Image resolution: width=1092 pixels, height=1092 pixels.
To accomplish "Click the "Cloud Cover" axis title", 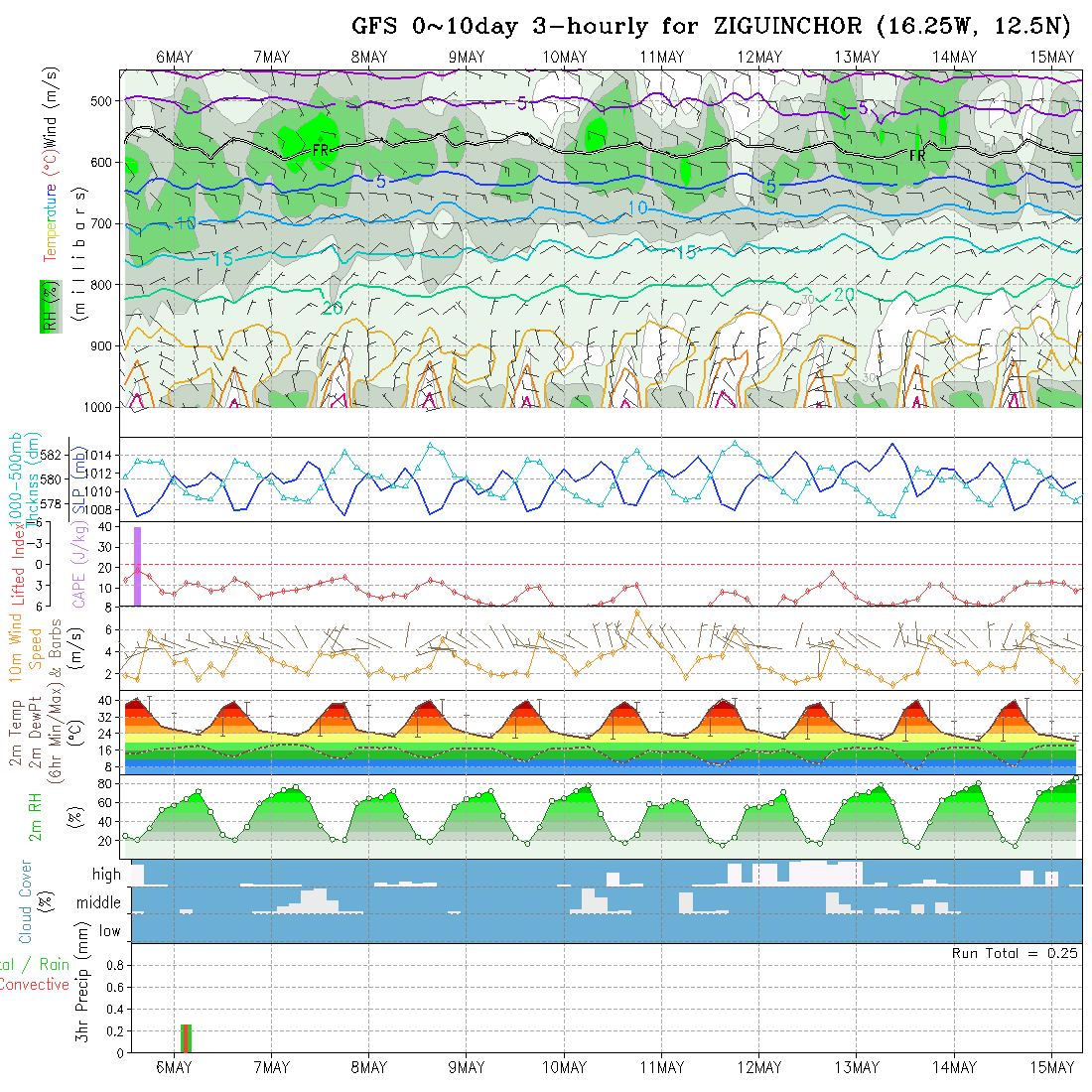I will point(27,901).
